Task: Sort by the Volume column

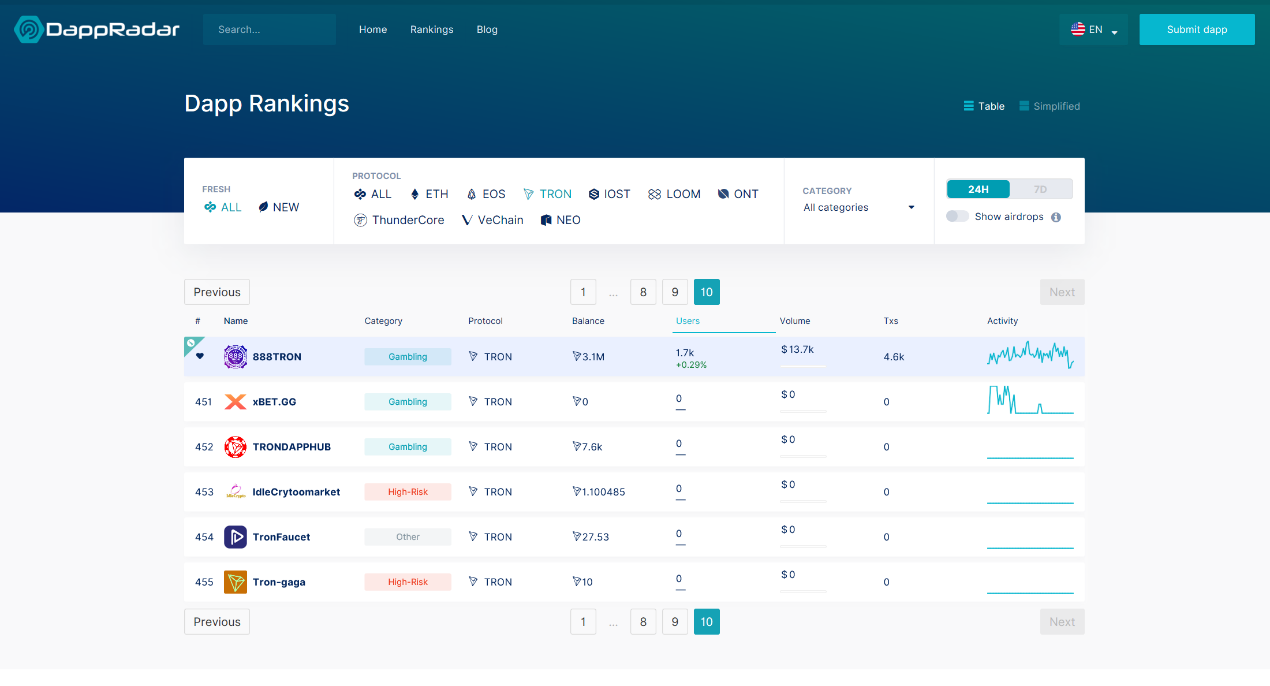Action: pos(795,321)
